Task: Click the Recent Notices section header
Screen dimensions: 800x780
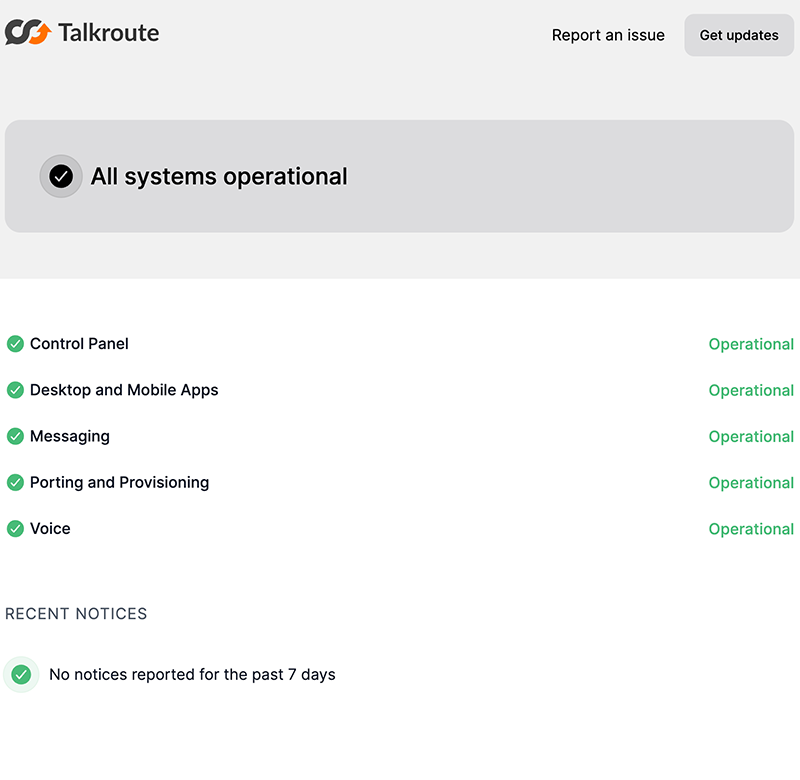Action: click(76, 614)
